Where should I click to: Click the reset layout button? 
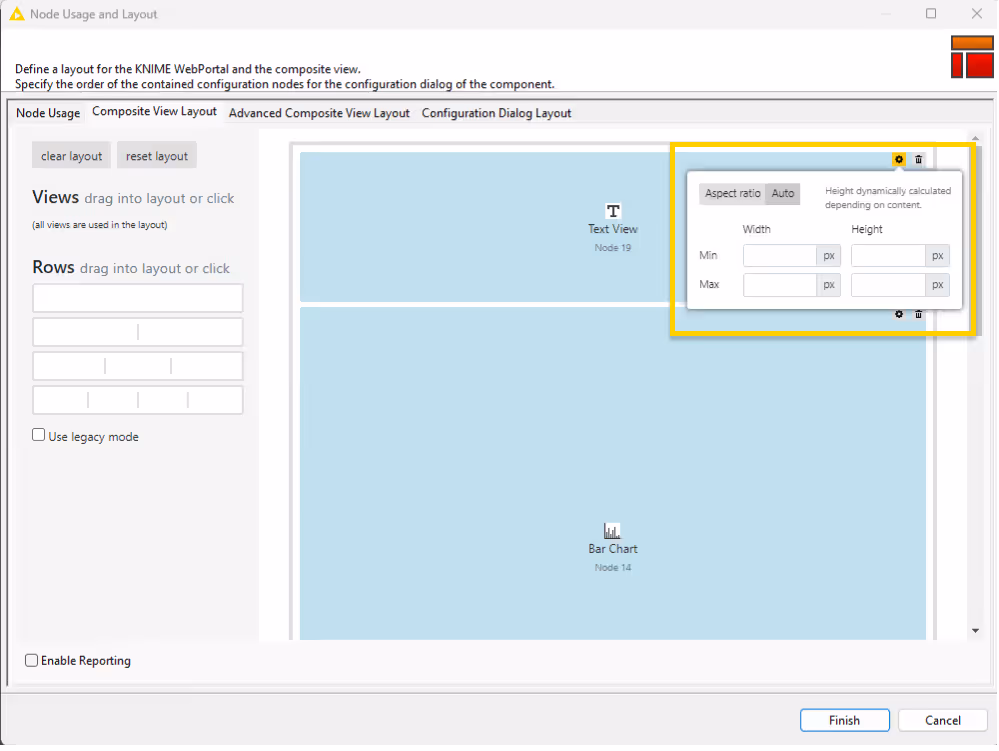pyautogui.click(x=156, y=155)
